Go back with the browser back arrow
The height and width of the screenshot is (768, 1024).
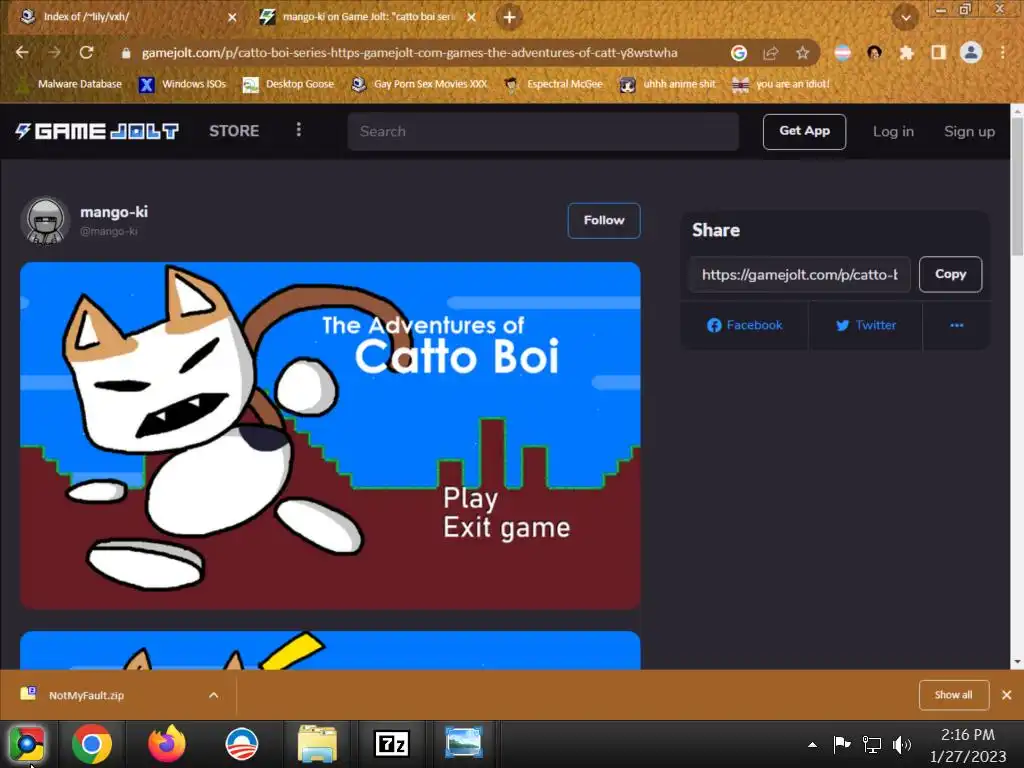click(22, 52)
